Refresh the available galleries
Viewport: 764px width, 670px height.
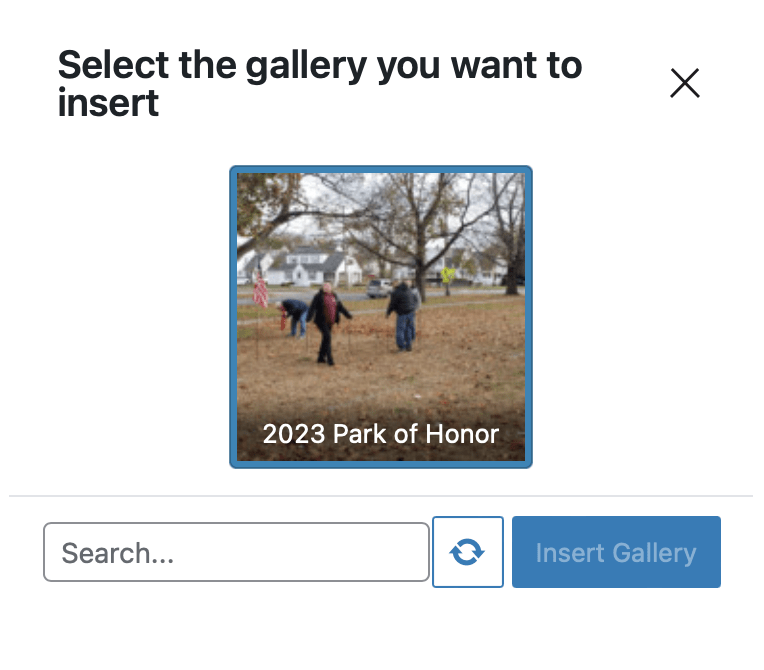[x=467, y=552]
